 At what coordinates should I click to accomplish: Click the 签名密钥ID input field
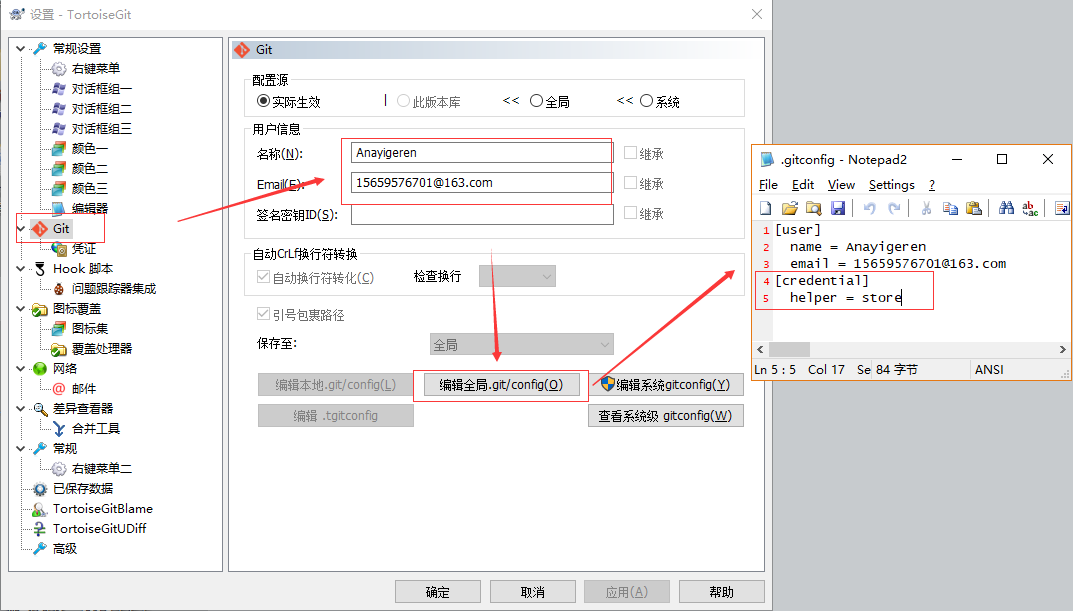(482, 214)
